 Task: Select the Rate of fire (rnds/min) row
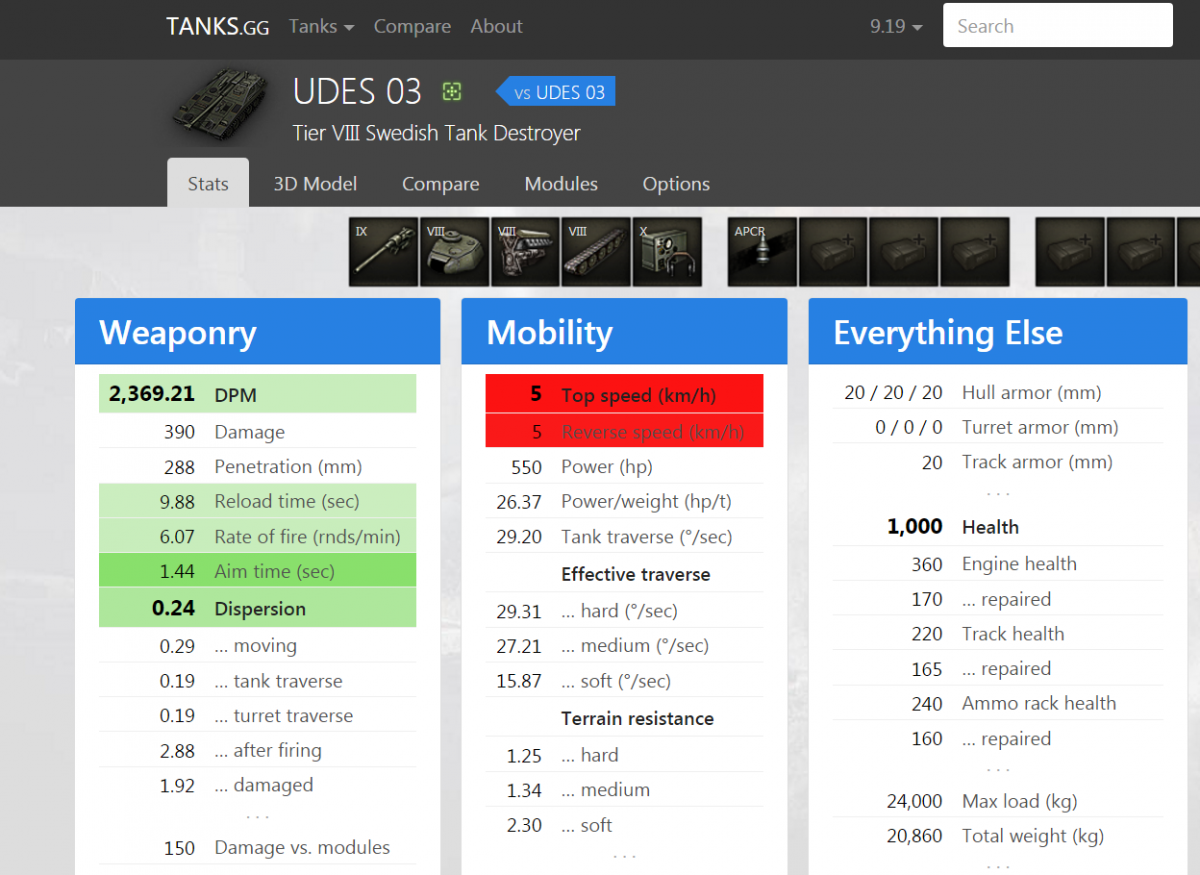click(x=258, y=536)
